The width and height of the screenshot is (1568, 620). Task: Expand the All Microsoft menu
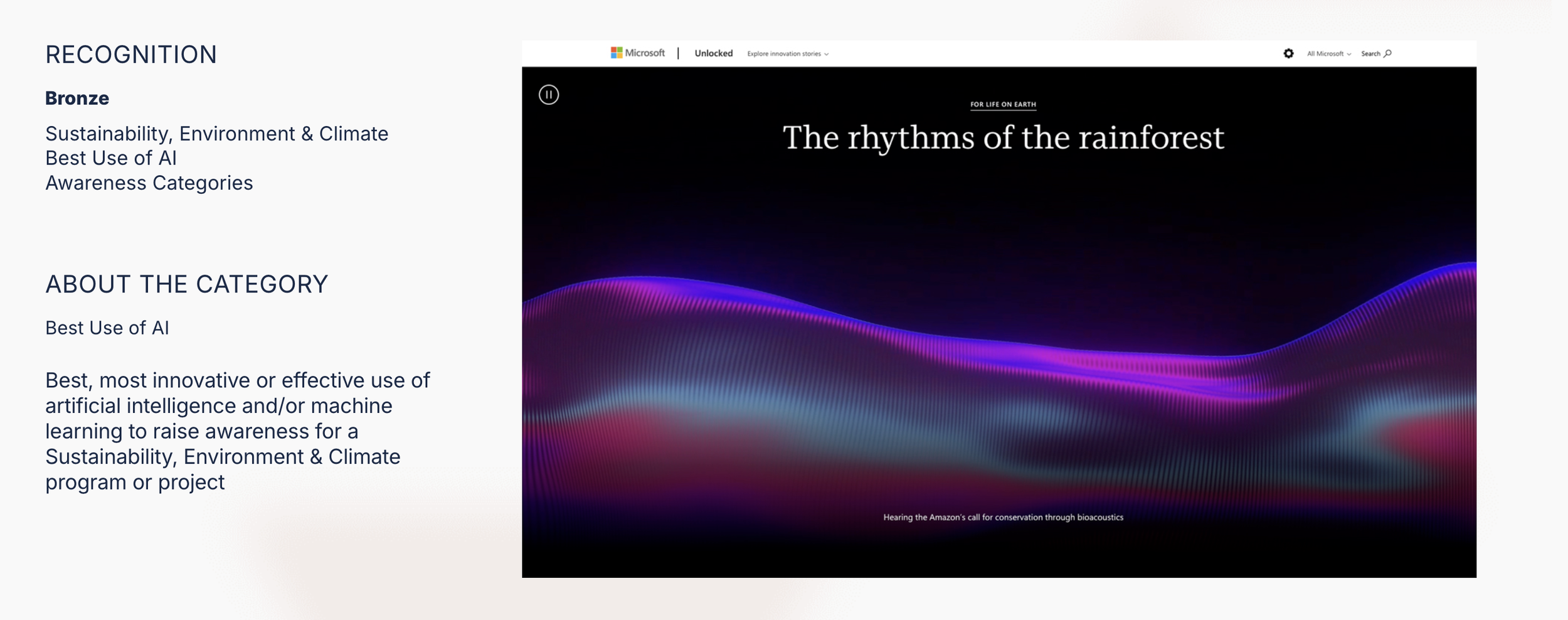click(1328, 54)
